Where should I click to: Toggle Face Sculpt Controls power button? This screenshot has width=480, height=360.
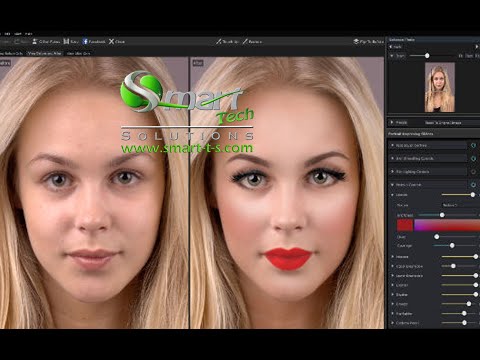point(473,145)
